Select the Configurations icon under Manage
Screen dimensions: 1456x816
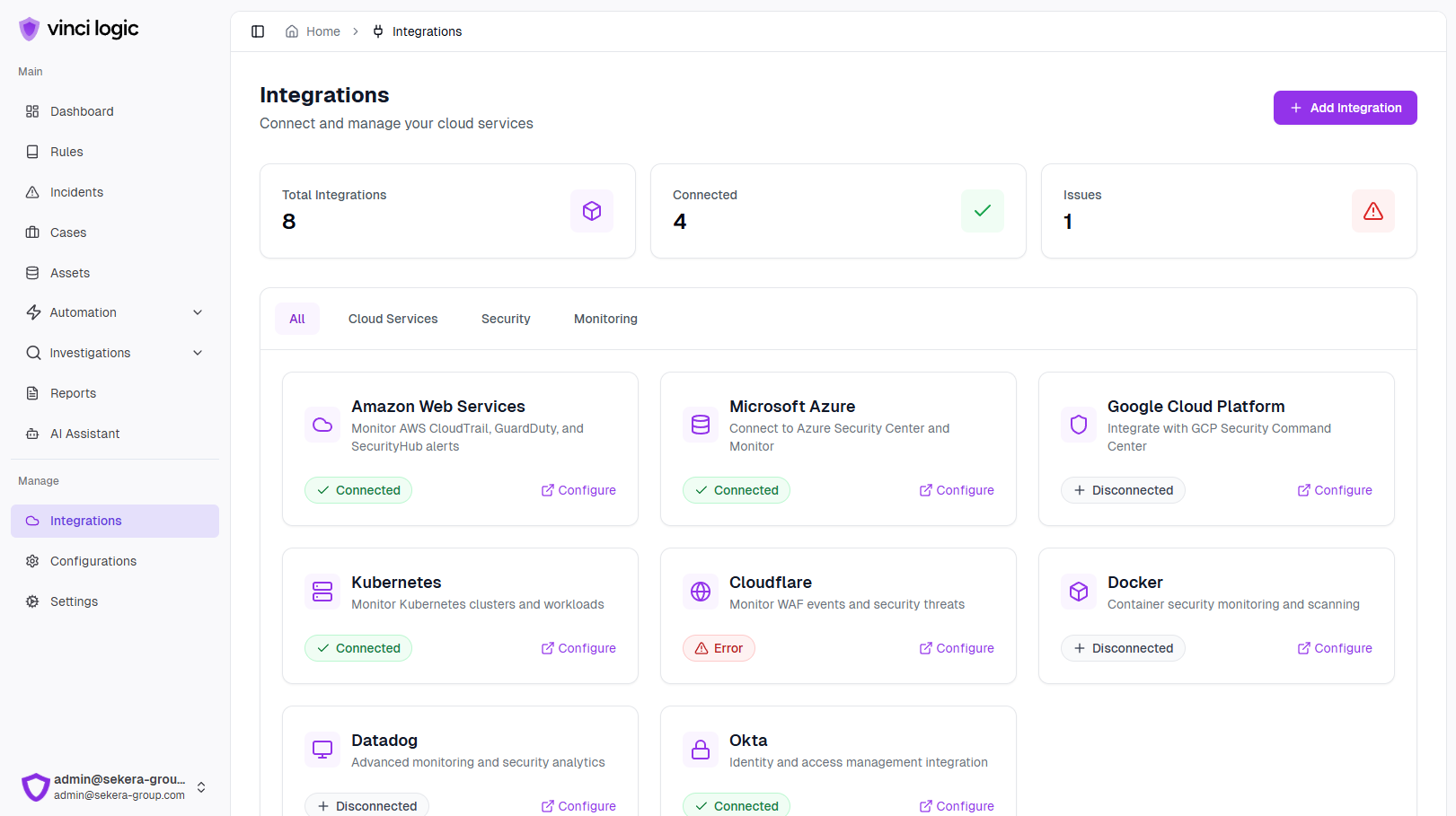point(32,561)
